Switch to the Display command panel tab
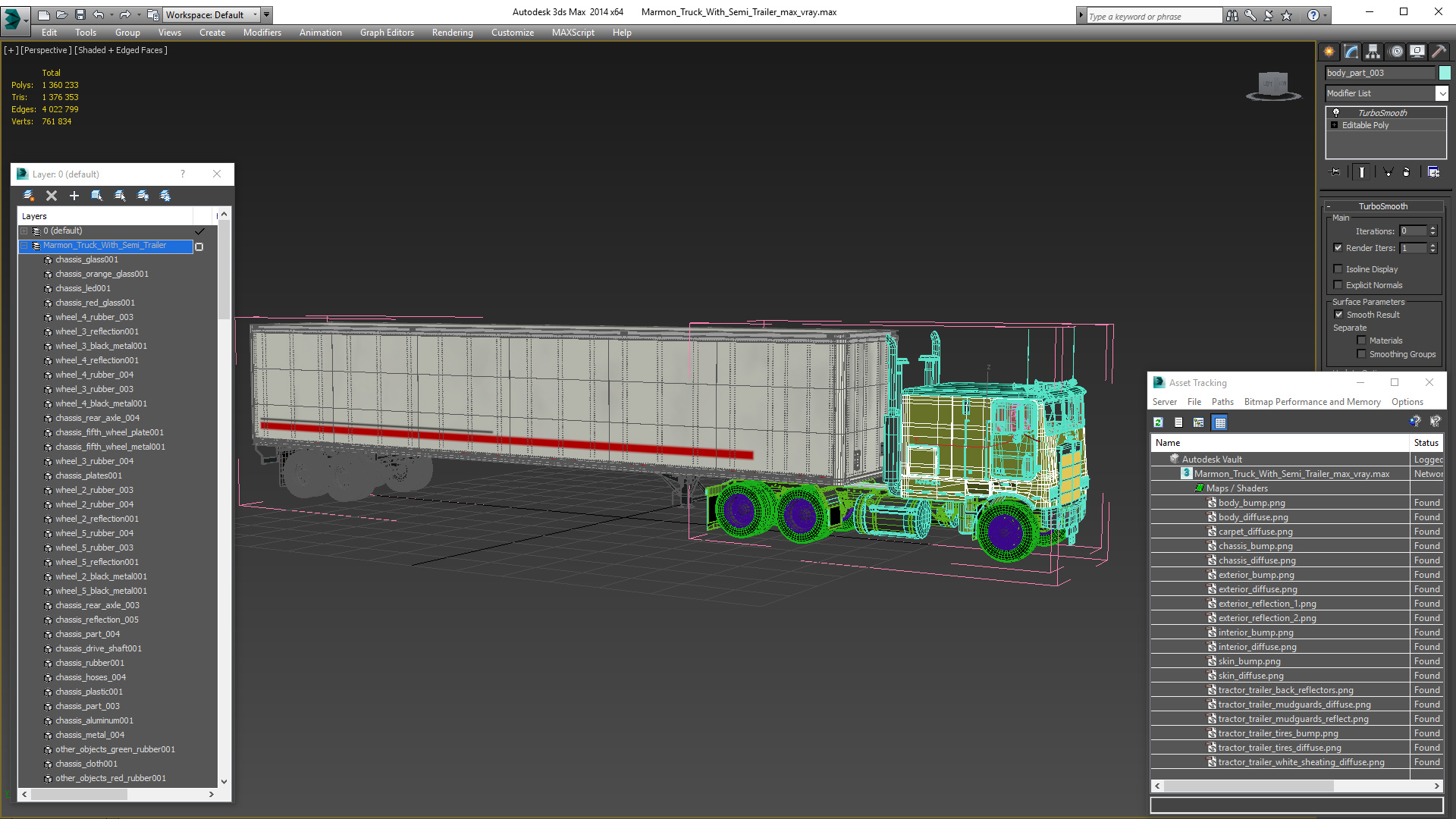Viewport: 1456px width, 819px height. click(x=1417, y=52)
